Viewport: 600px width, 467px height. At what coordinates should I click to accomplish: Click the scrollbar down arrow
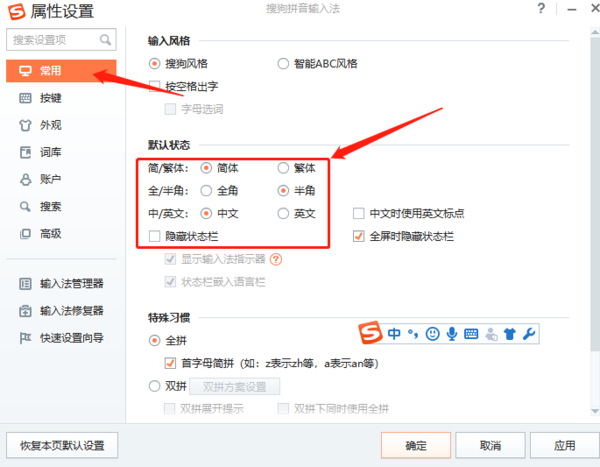[x=595, y=411]
